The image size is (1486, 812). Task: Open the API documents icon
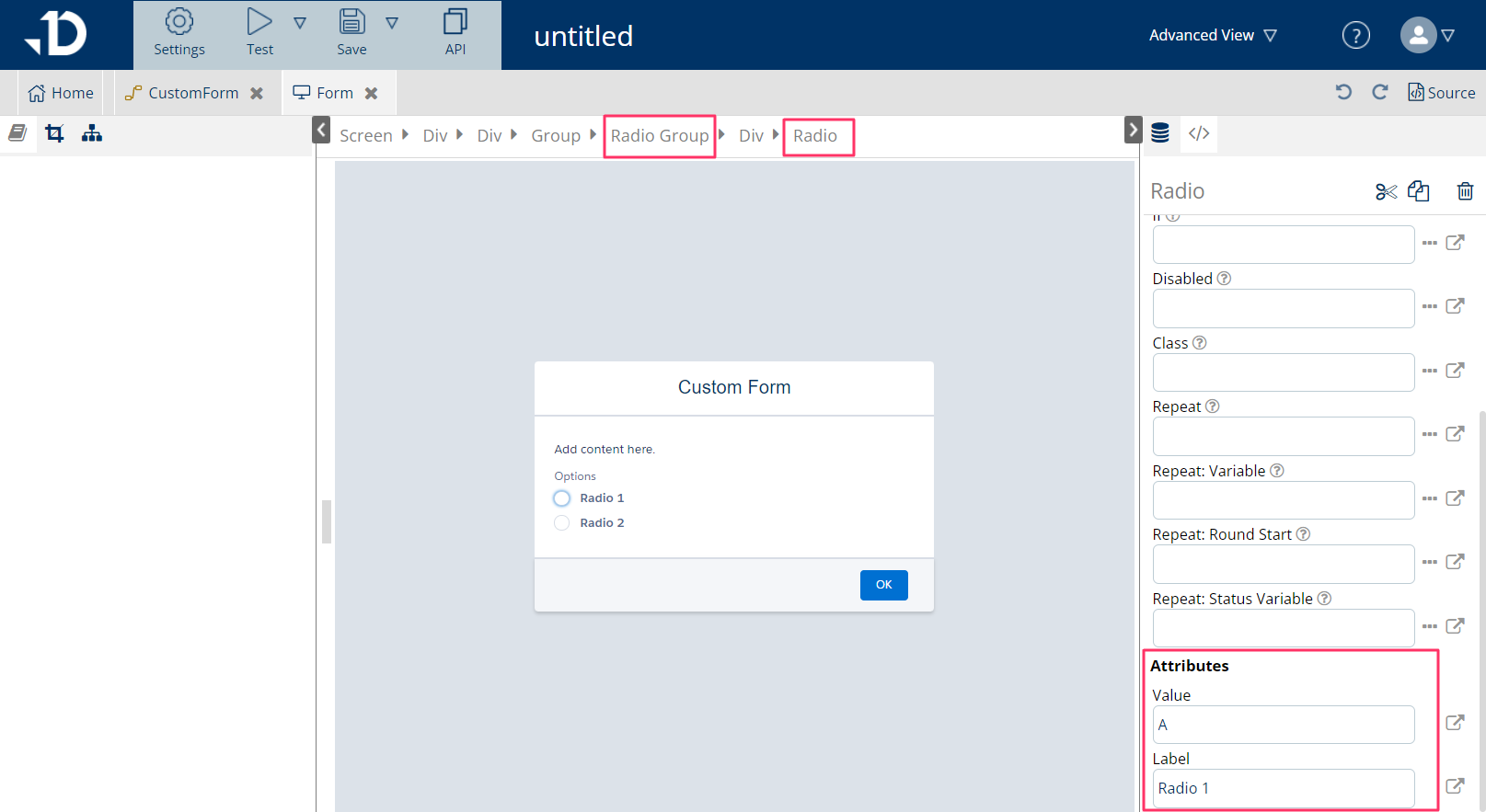(455, 22)
